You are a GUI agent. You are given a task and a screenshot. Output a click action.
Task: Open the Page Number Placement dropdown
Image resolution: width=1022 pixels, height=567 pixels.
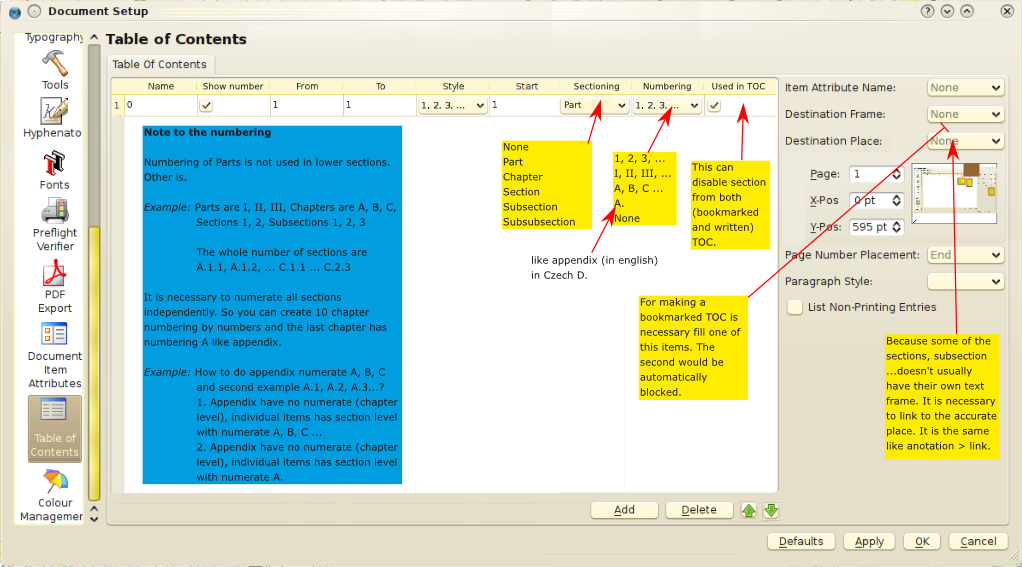pyautogui.click(x=965, y=255)
